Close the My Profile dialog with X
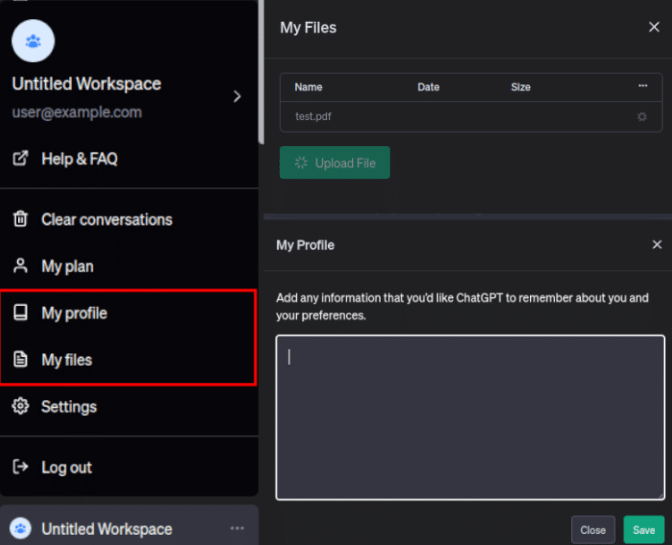This screenshot has height=545, width=672. pyautogui.click(x=657, y=245)
